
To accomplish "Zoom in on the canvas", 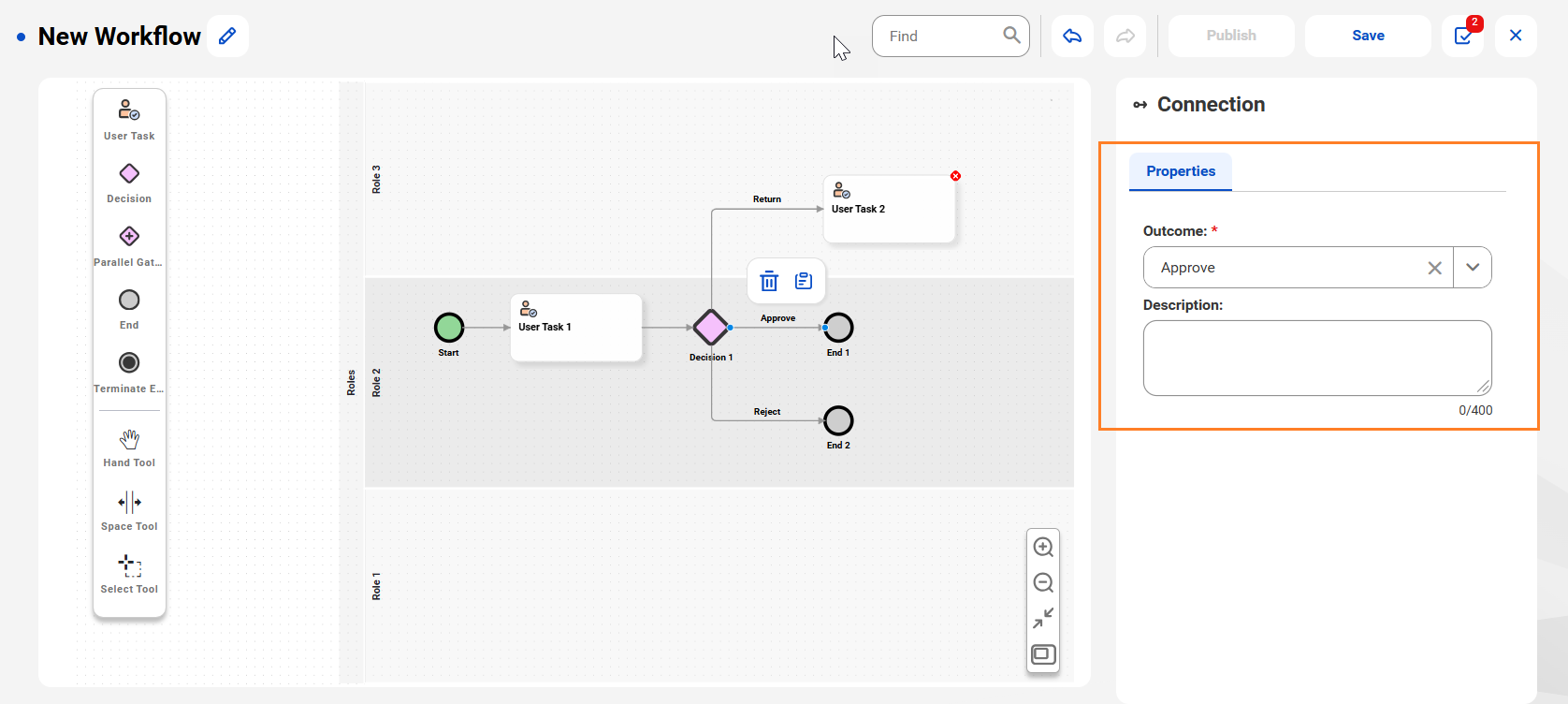I will click(1043, 547).
